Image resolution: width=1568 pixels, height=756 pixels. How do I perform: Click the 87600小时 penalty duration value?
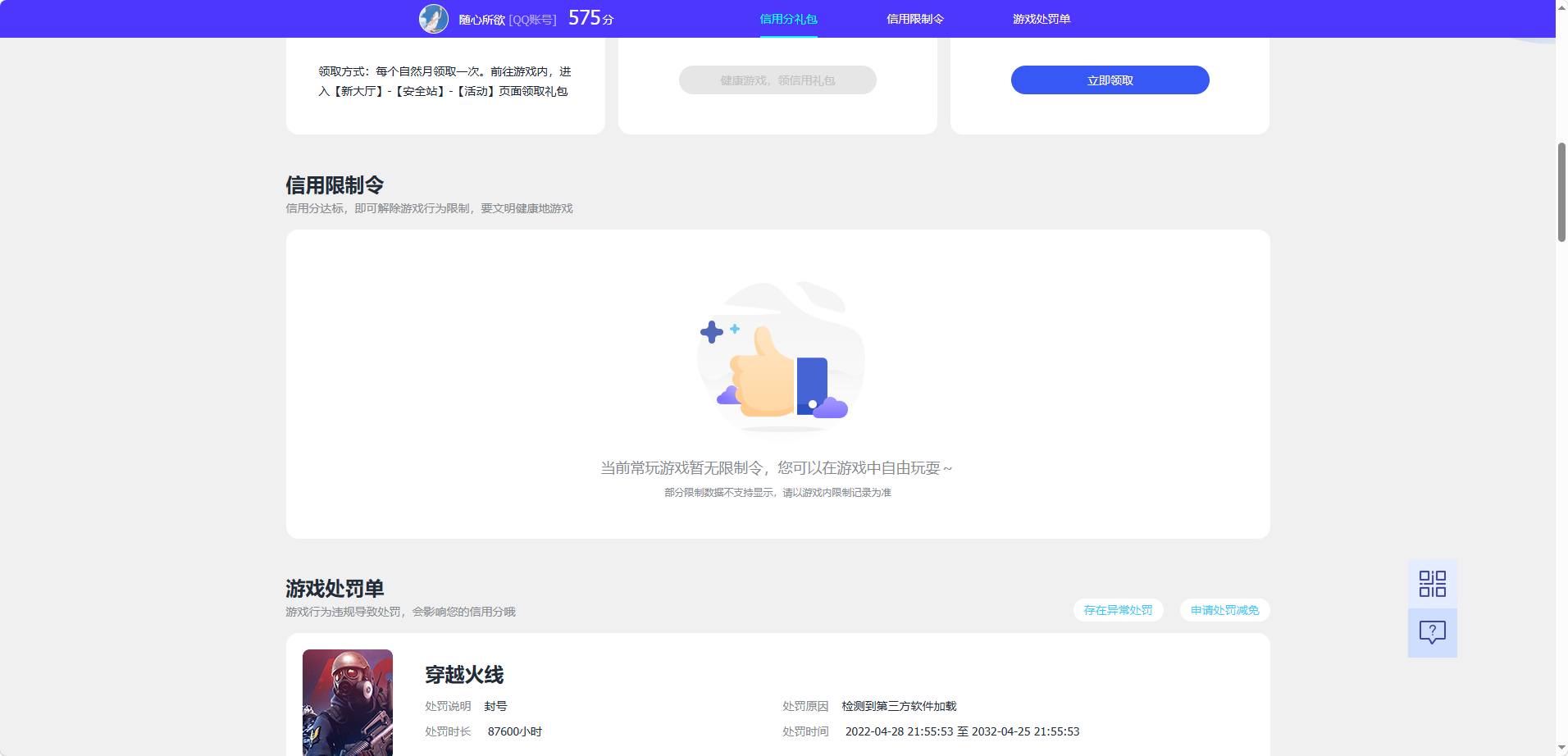(515, 731)
